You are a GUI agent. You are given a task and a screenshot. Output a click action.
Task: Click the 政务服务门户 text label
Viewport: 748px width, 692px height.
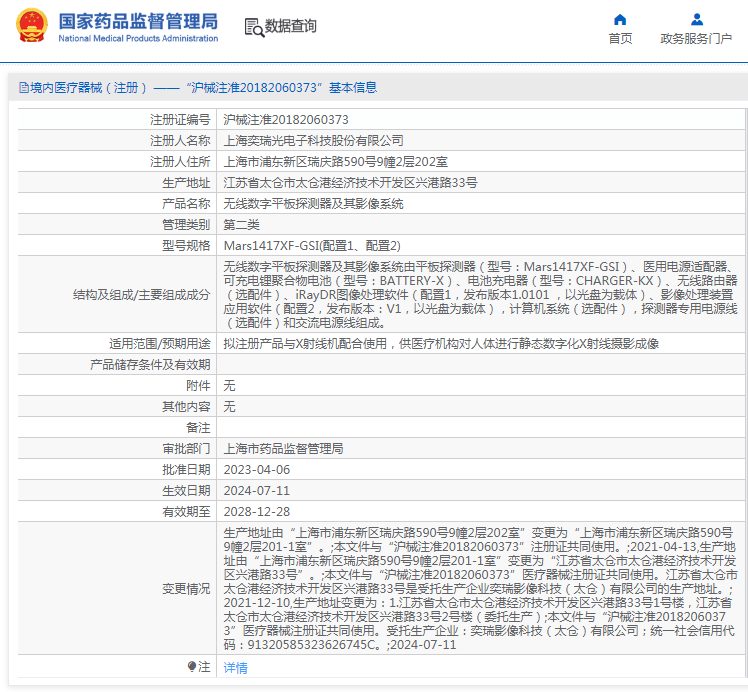[x=696, y=39]
